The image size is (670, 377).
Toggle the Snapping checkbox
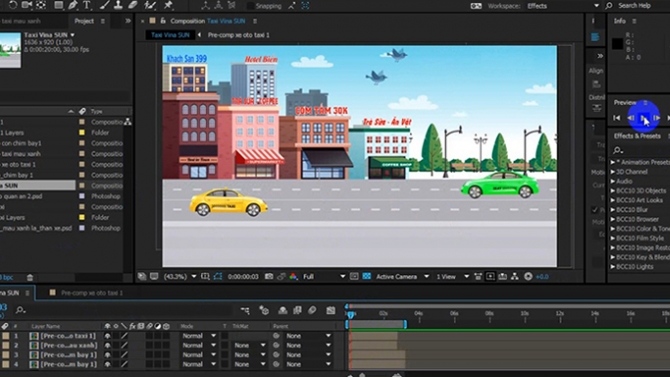pyautogui.click(x=250, y=6)
